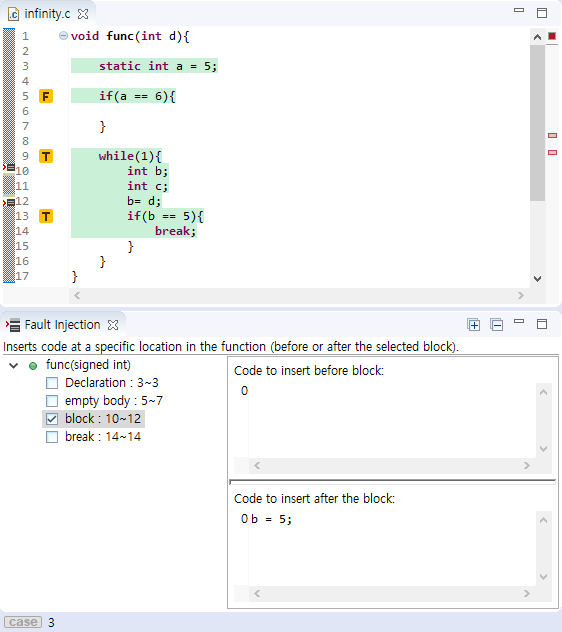
Task: Click the editor horizontal scroll right arrow
Action: 520,295
